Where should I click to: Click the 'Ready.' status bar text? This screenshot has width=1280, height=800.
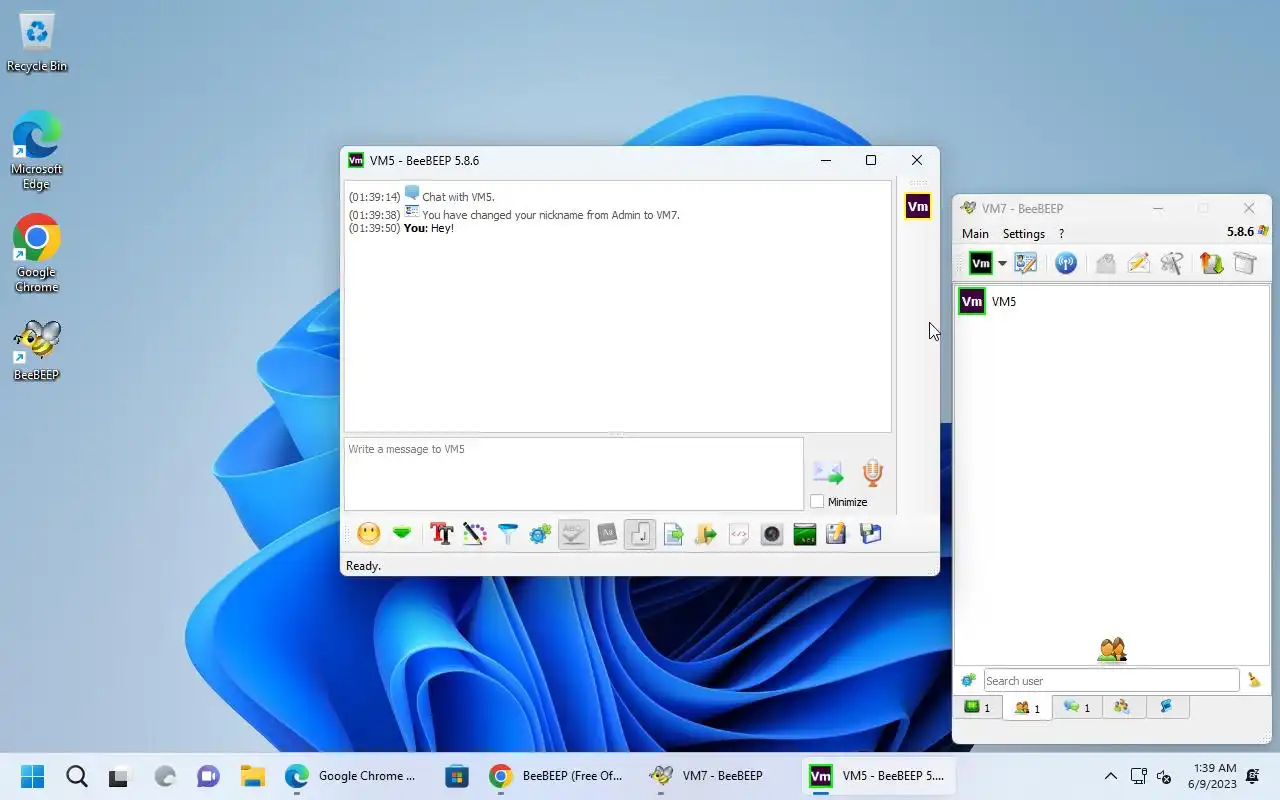point(363,566)
